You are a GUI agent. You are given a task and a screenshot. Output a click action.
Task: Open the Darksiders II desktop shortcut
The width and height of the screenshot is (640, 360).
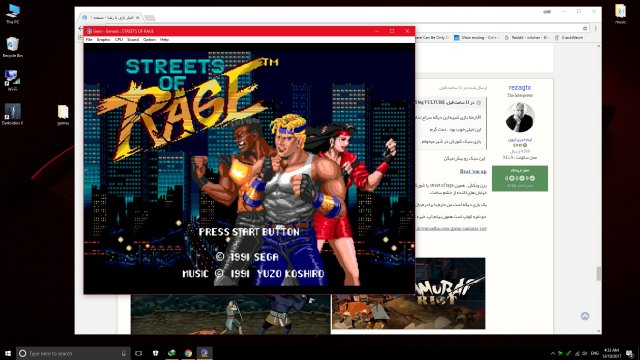(13, 114)
